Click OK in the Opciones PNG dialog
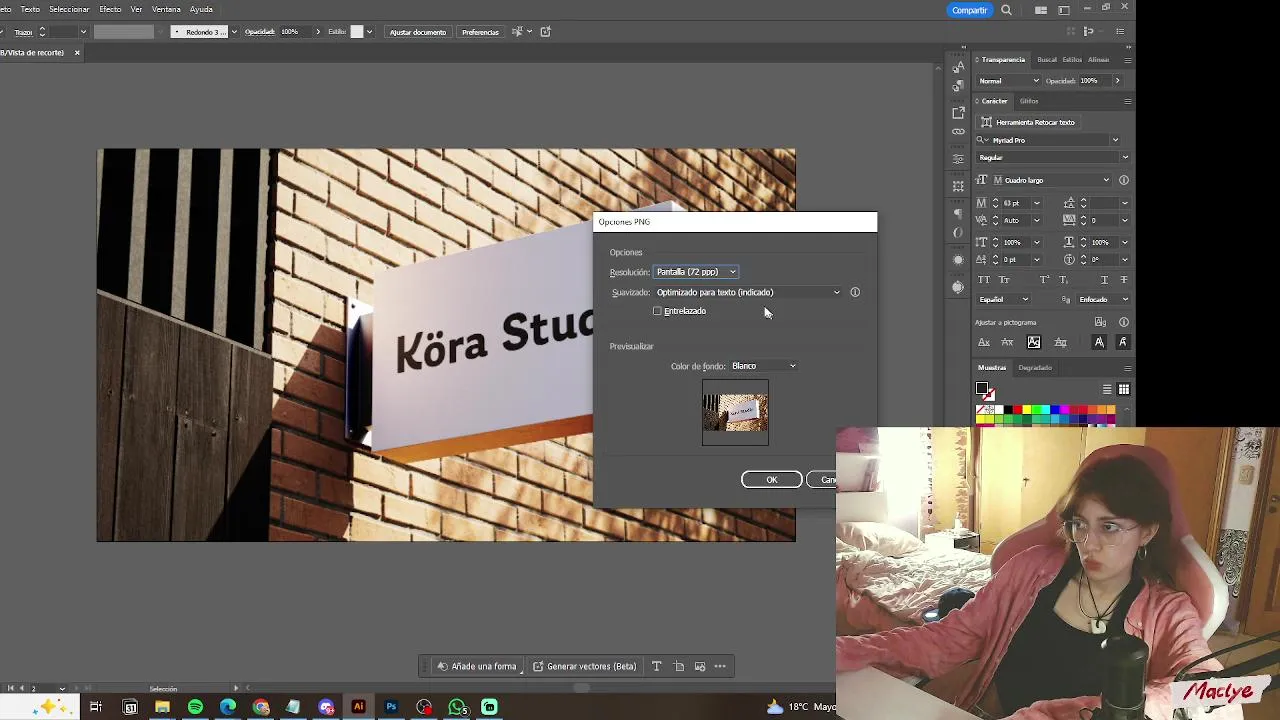Screen dimensions: 1280x720 click(x=771, y=480)
